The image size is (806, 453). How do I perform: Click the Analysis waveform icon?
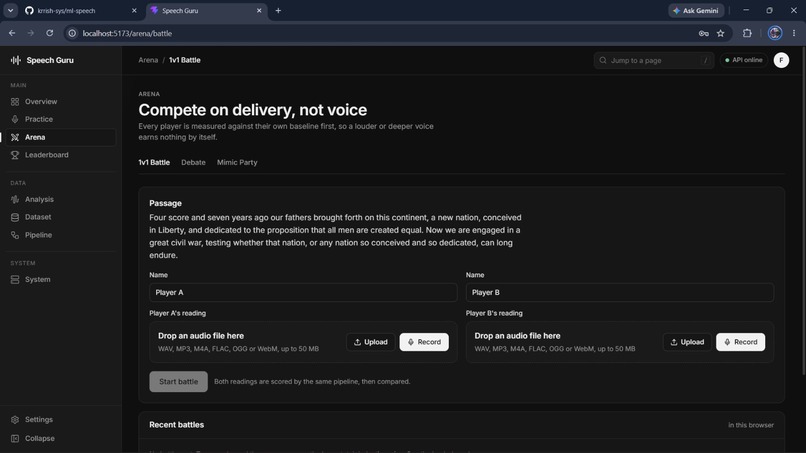(x=15, y=200)
